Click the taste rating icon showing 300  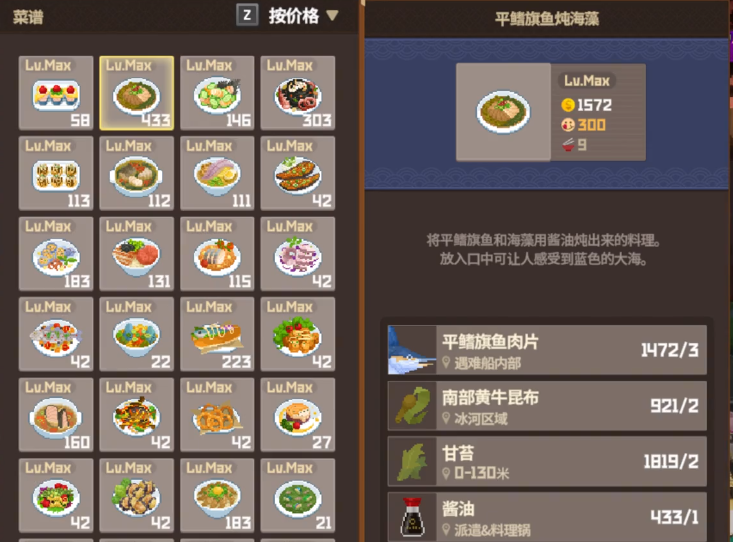pyautogui.click(x=568, y=125)
